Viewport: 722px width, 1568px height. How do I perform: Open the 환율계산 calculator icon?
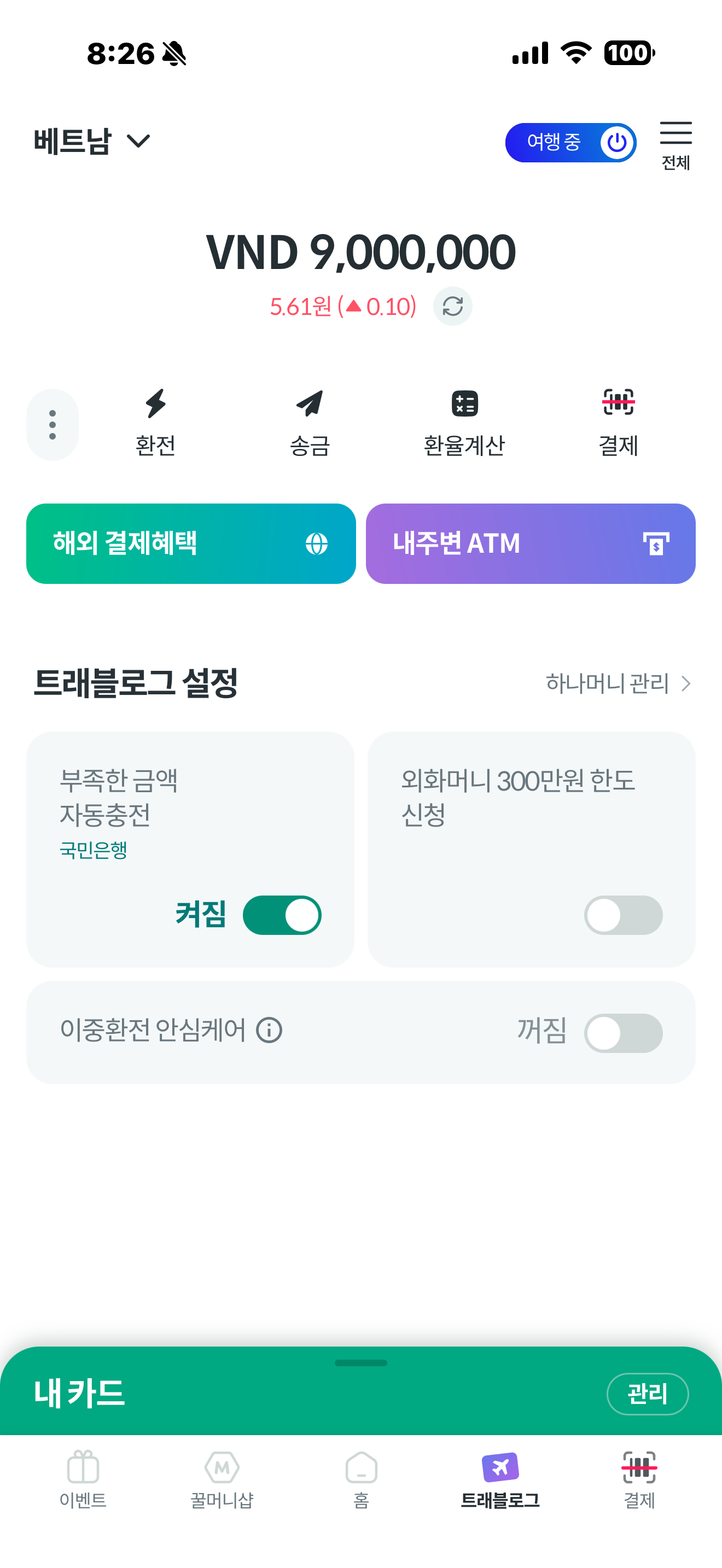coord(464,404)
